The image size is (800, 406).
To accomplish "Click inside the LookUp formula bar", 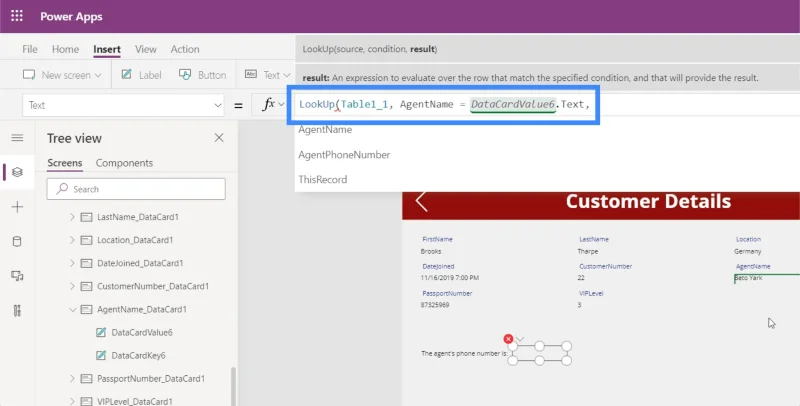I will tap(443, 105).
